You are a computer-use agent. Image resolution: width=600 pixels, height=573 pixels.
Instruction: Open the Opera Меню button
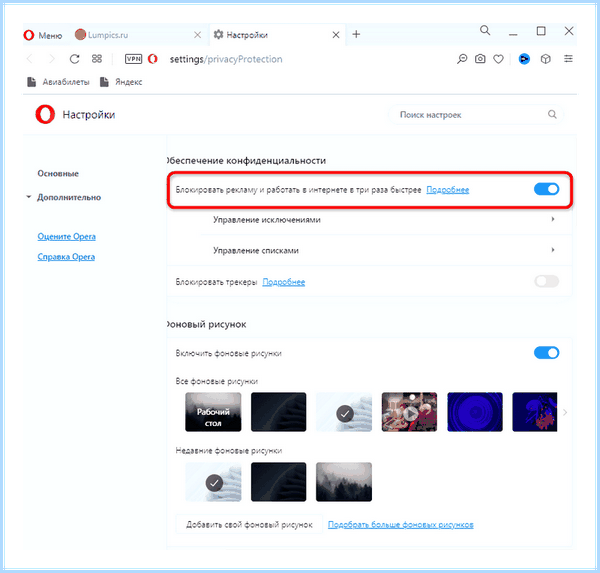[x=42, y=35]
